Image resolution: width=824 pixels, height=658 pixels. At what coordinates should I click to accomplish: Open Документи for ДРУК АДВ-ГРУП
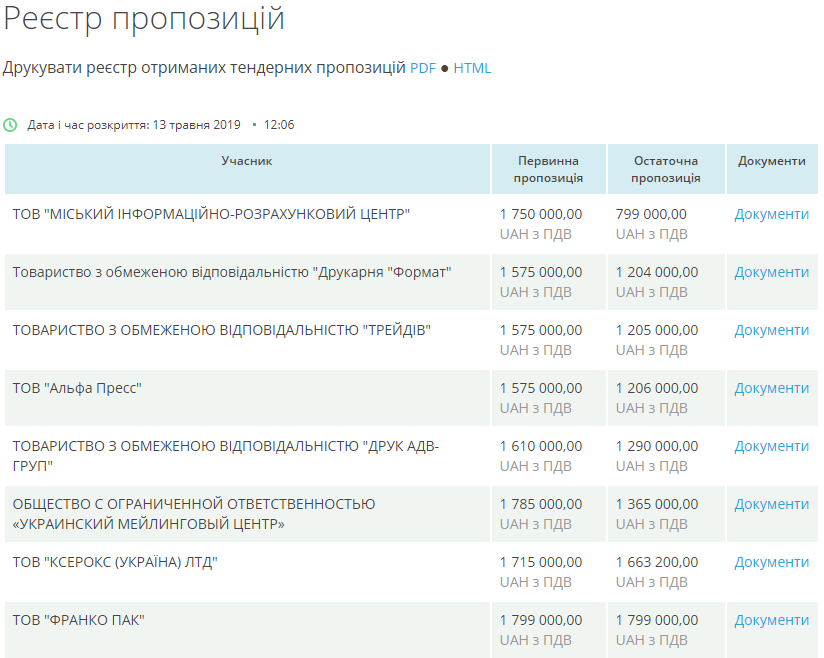771,446
